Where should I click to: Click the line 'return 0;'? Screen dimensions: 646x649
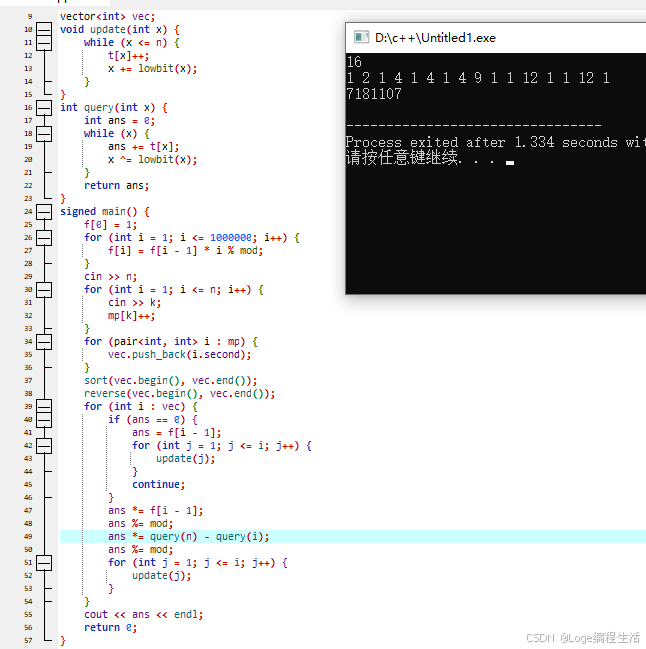pos(110,627)
